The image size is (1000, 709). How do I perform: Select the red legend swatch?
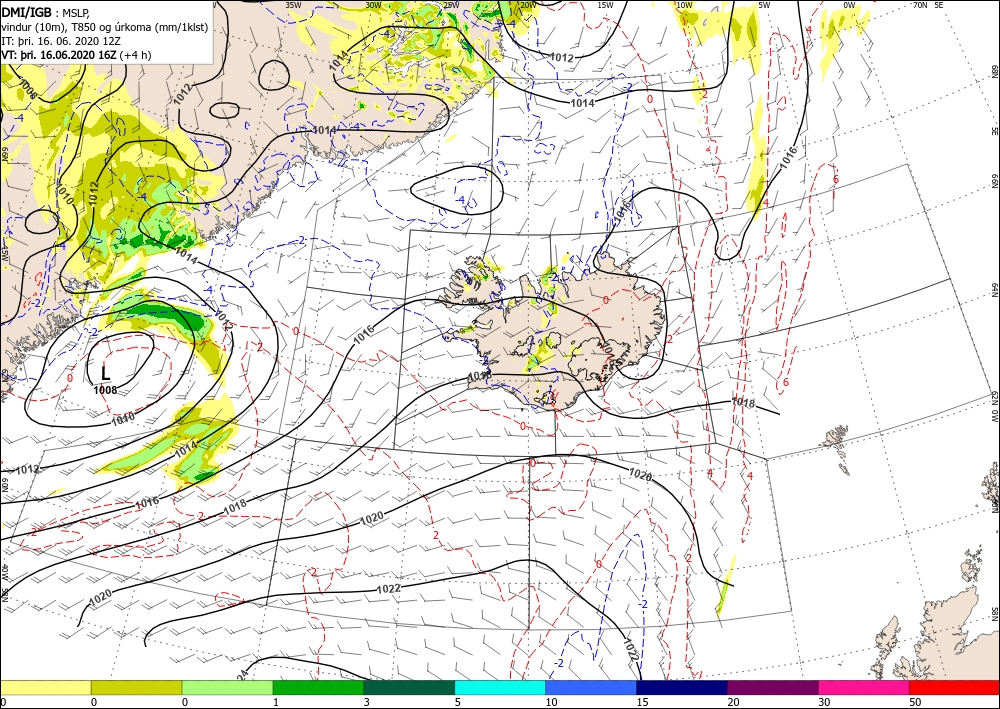(x=954, y=687)
